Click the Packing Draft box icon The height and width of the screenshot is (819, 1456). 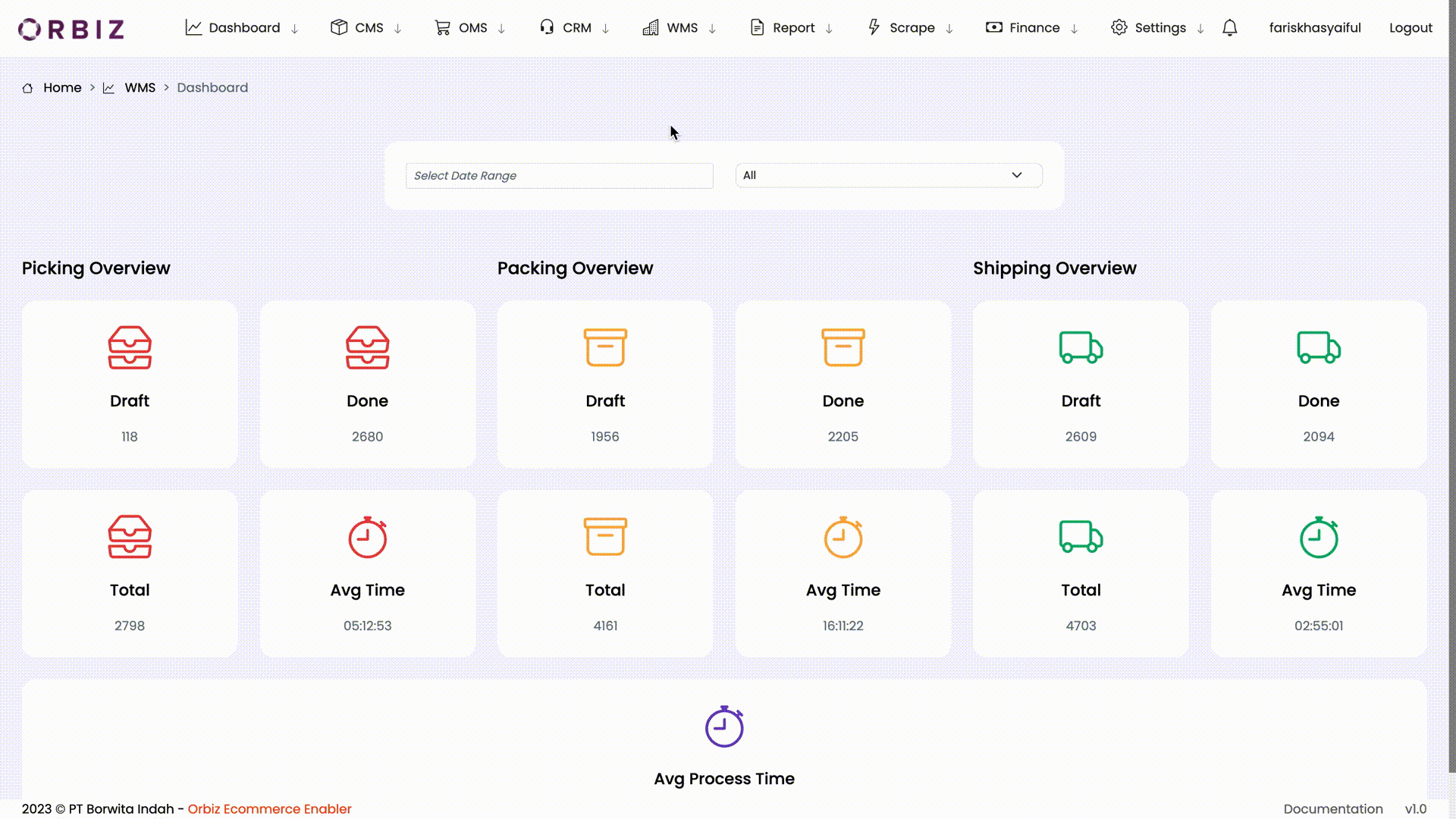point(605,347)
